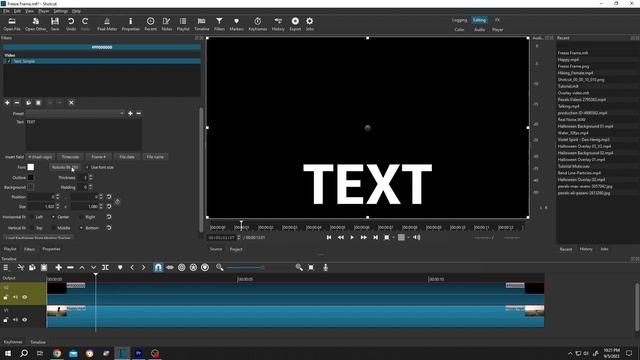Screen dimensions: 640x360
Task: Open the grid display dropdown in player
Action: (408, 238)
